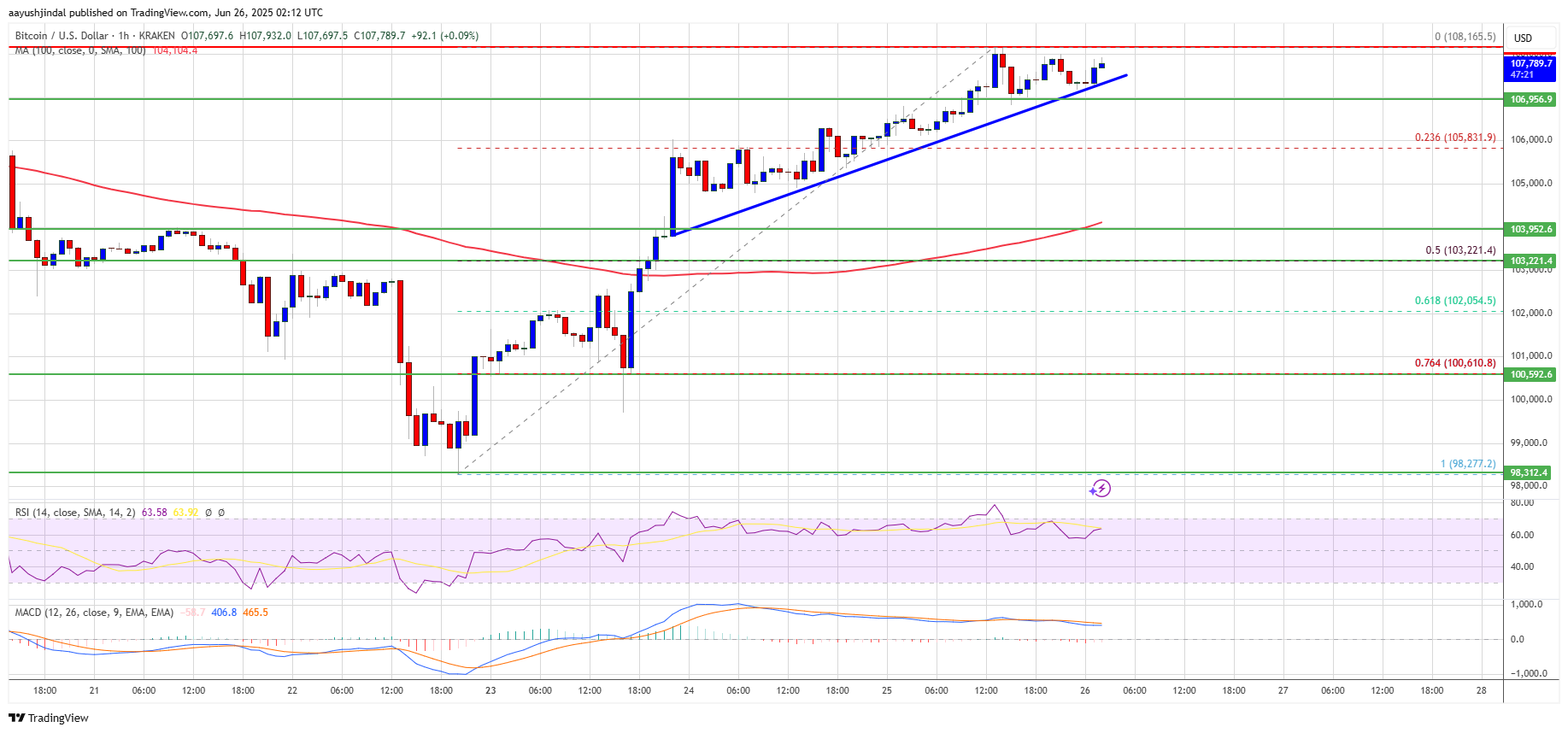
Task: Click the 1h interval in chart title
Action: click(x=124, y=36)
